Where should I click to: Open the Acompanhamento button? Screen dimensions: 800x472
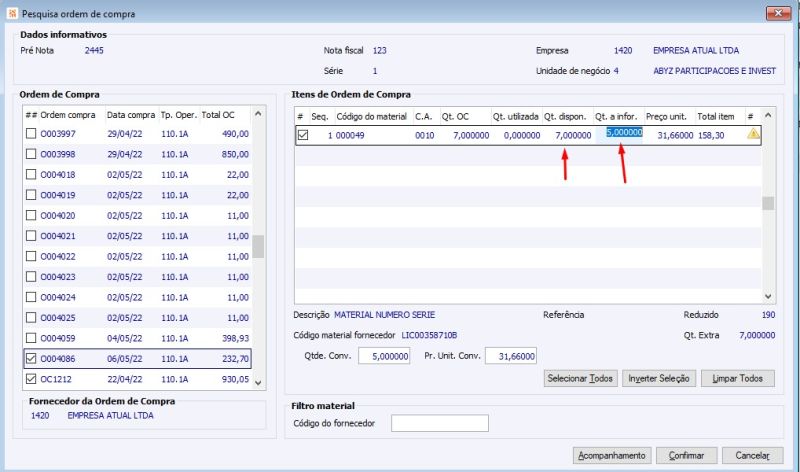(x=612, y=455)
